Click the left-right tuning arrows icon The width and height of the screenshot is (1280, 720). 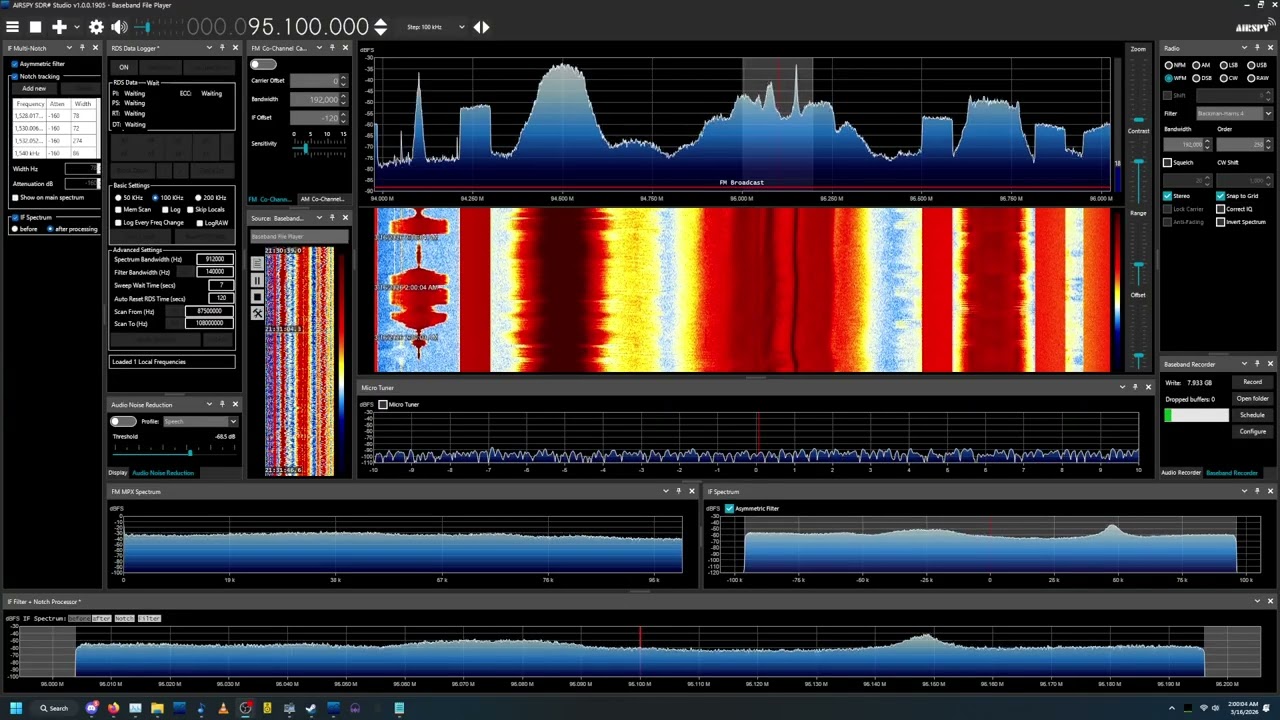click(481, 27)
